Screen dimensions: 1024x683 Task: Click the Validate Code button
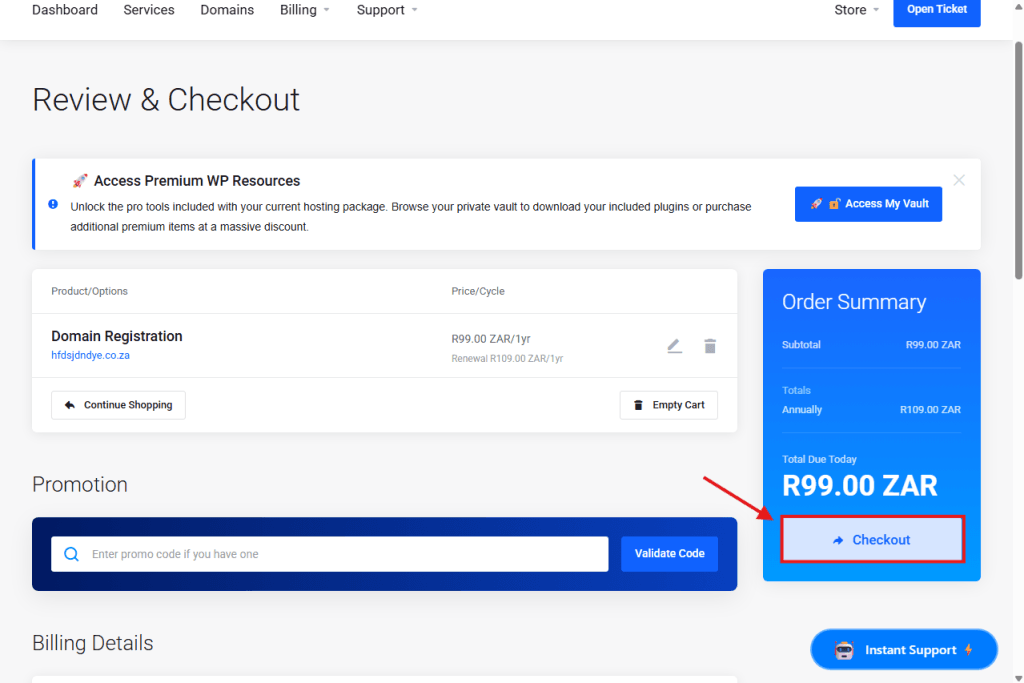tap(669, 554)
